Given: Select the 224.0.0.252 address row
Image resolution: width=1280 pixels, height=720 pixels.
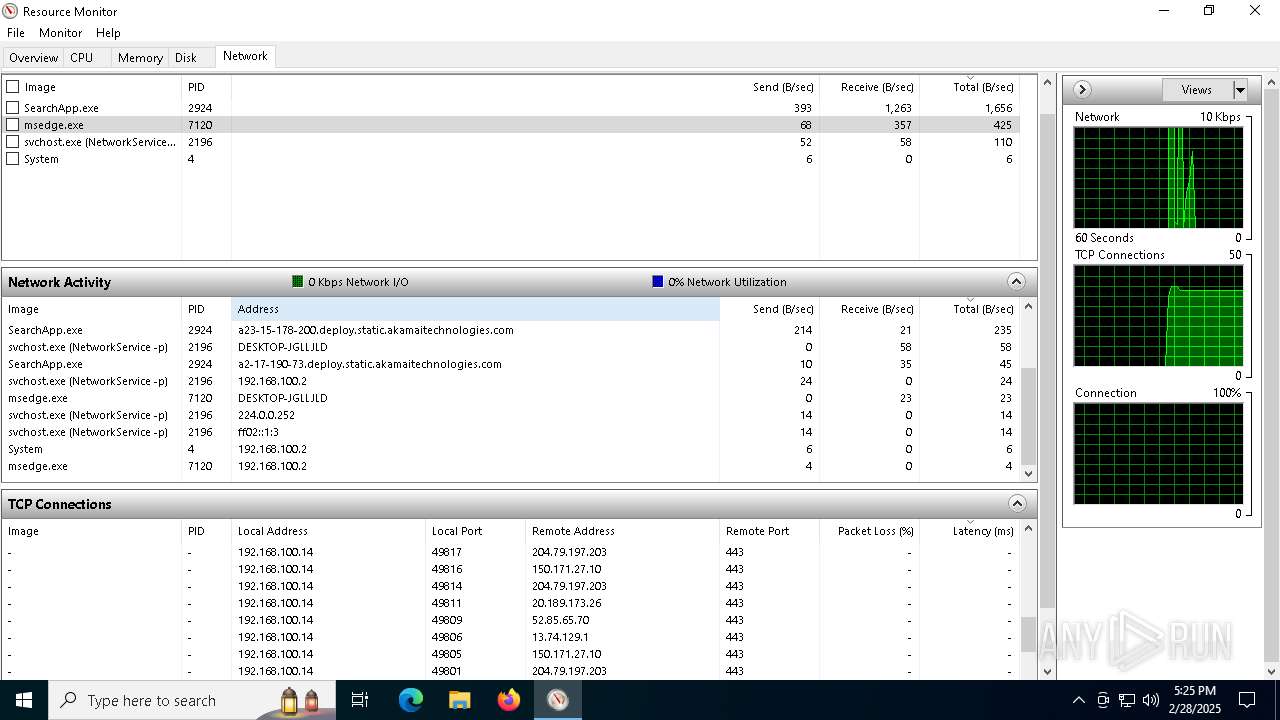Looking at the screenshot, I should 511,415.
